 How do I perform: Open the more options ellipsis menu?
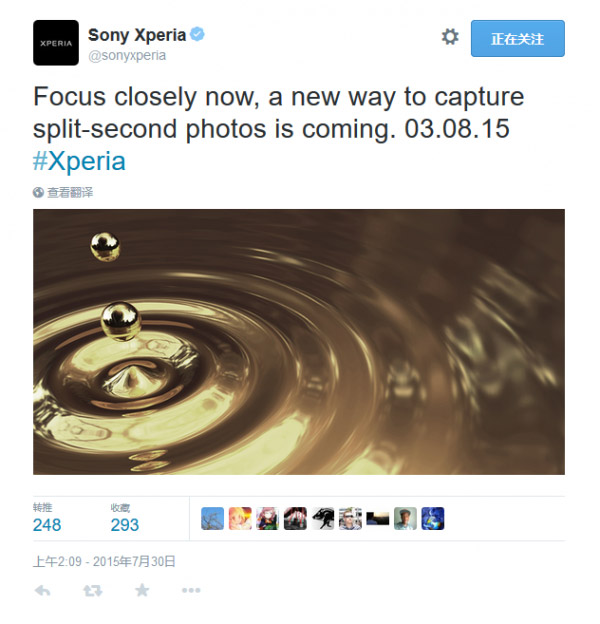coord(191,591)
